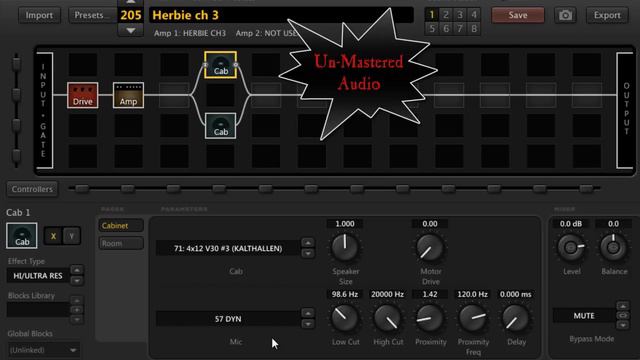Open the Room page tab
The height and width of the screenshot is (360, 640).
tap(121, 243)
